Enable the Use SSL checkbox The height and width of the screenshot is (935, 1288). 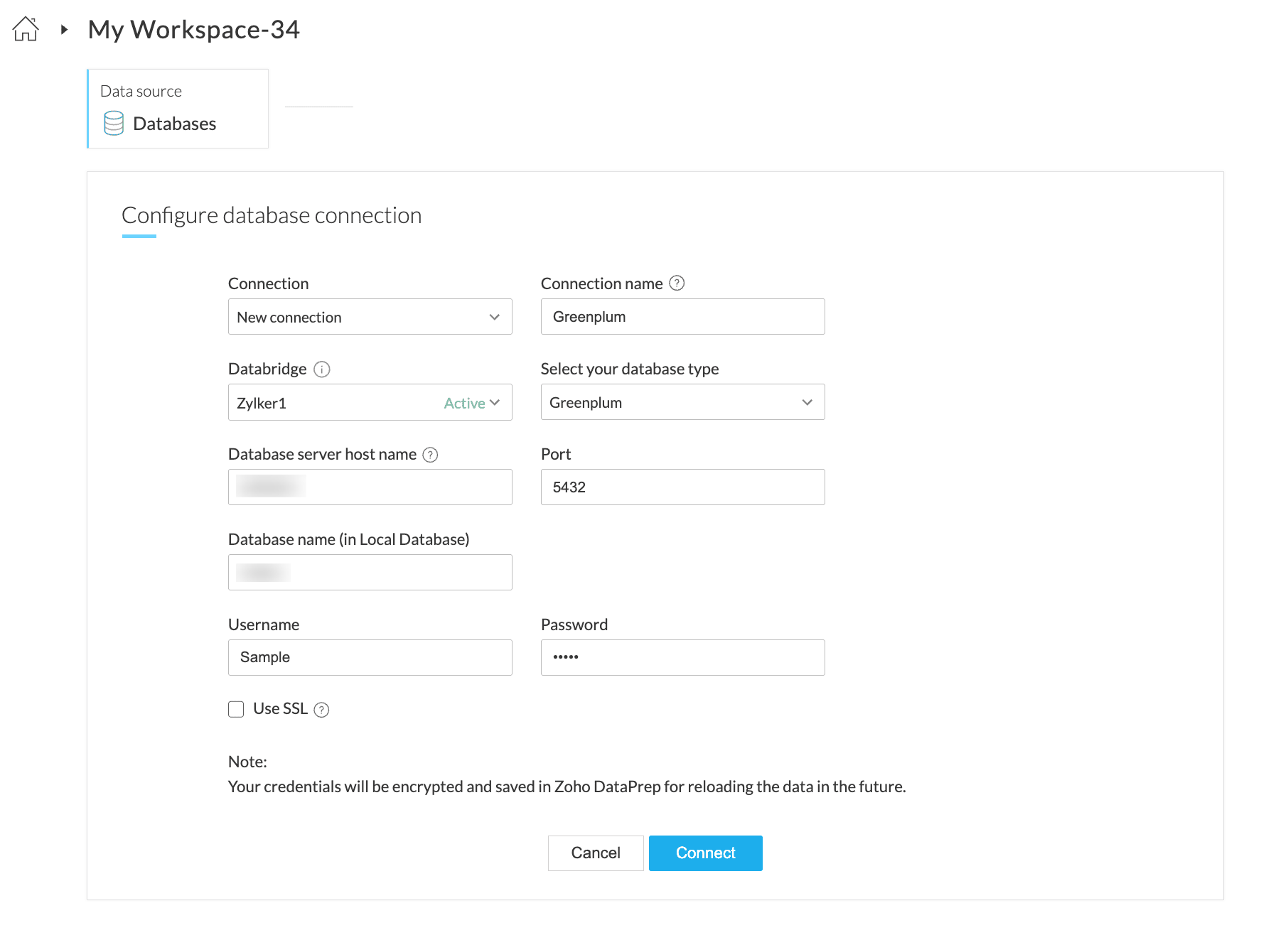click(236, 709)
